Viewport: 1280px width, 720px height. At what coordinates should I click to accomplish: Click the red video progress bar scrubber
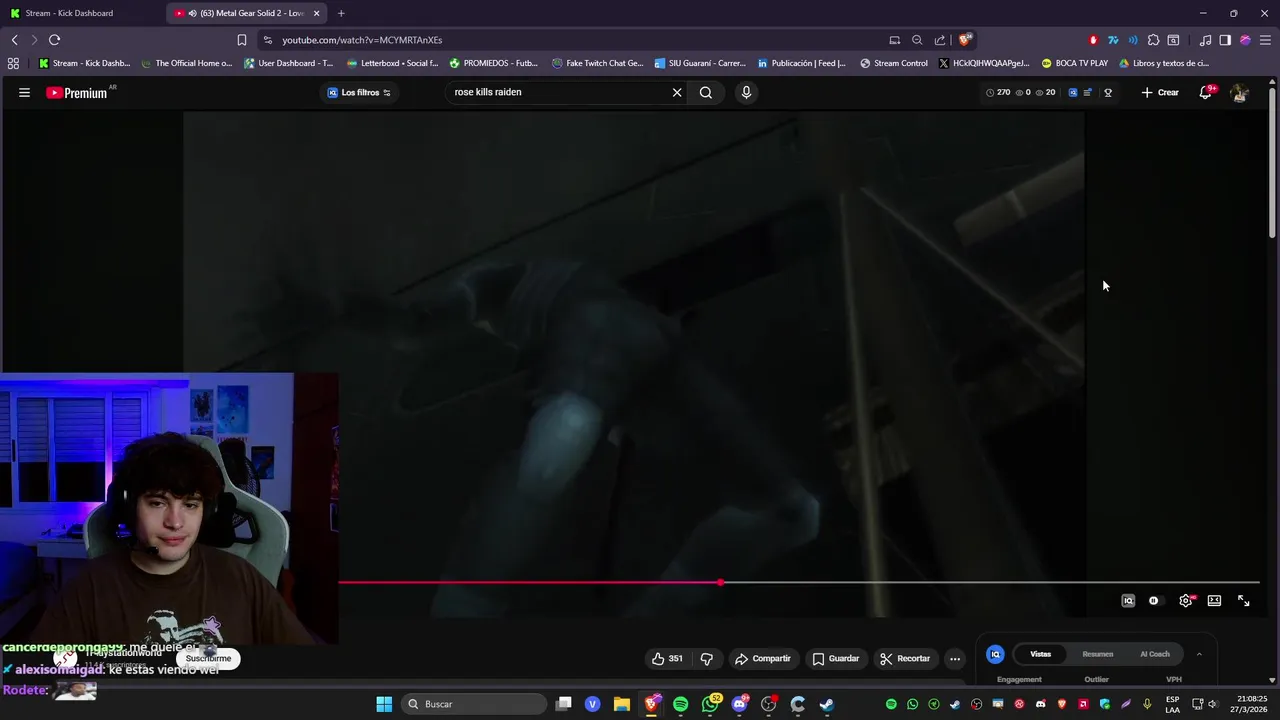720,582
